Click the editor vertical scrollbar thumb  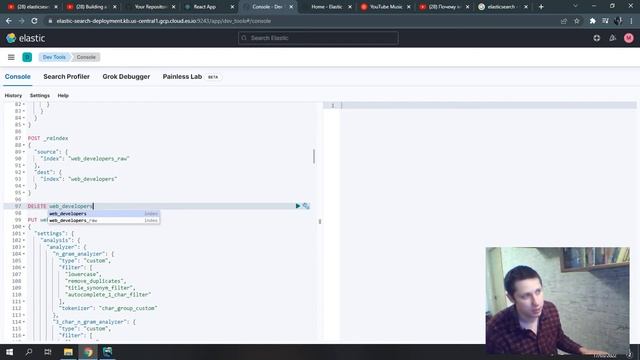[x=314, y=156]
